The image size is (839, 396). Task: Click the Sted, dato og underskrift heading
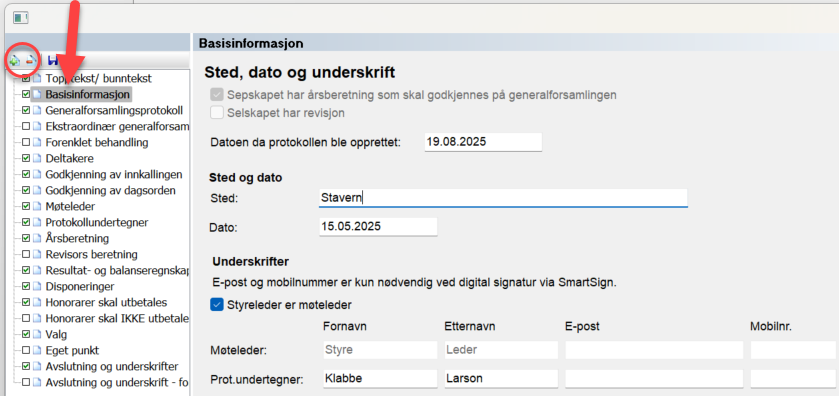click(x=300, y=72)
